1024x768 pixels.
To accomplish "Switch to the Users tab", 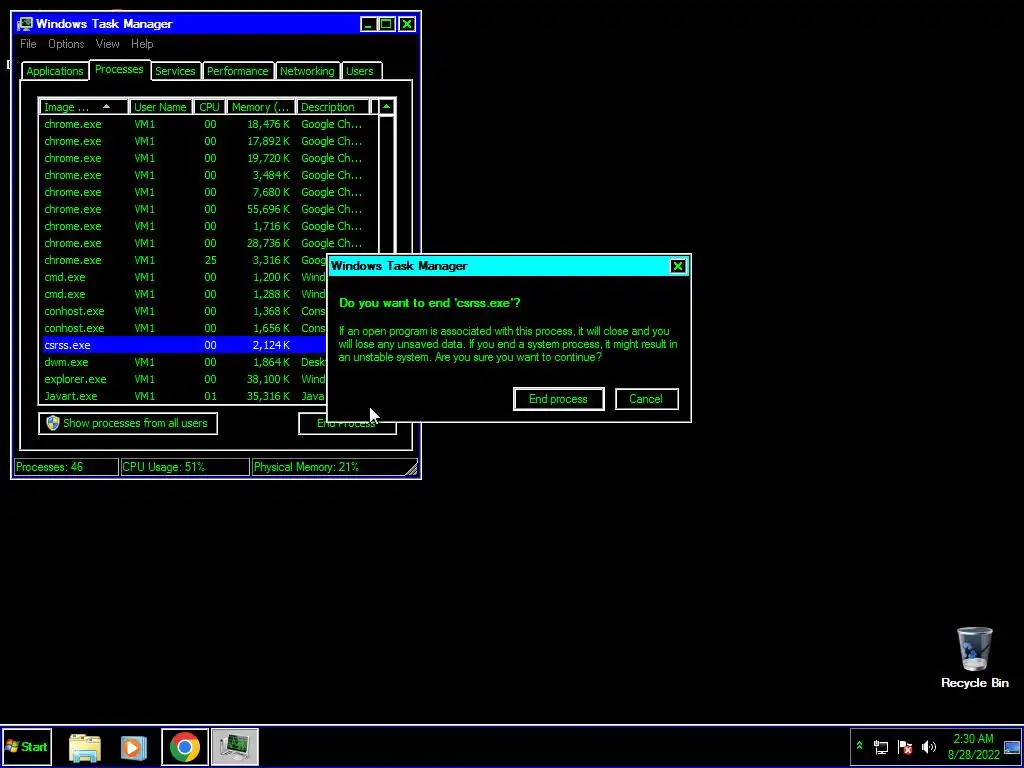I will (x=360, y=71).
